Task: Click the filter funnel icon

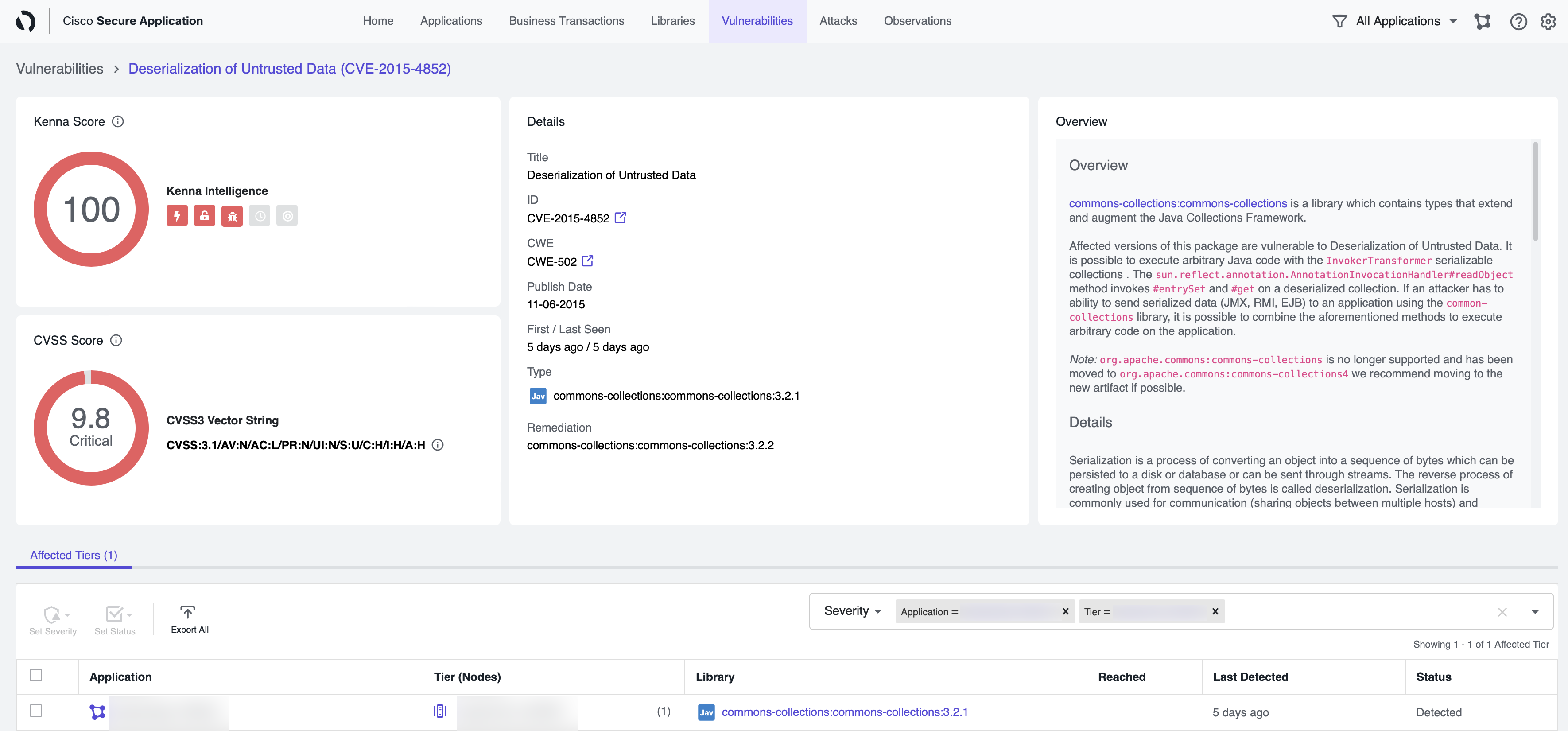Action: (1339, 21)
